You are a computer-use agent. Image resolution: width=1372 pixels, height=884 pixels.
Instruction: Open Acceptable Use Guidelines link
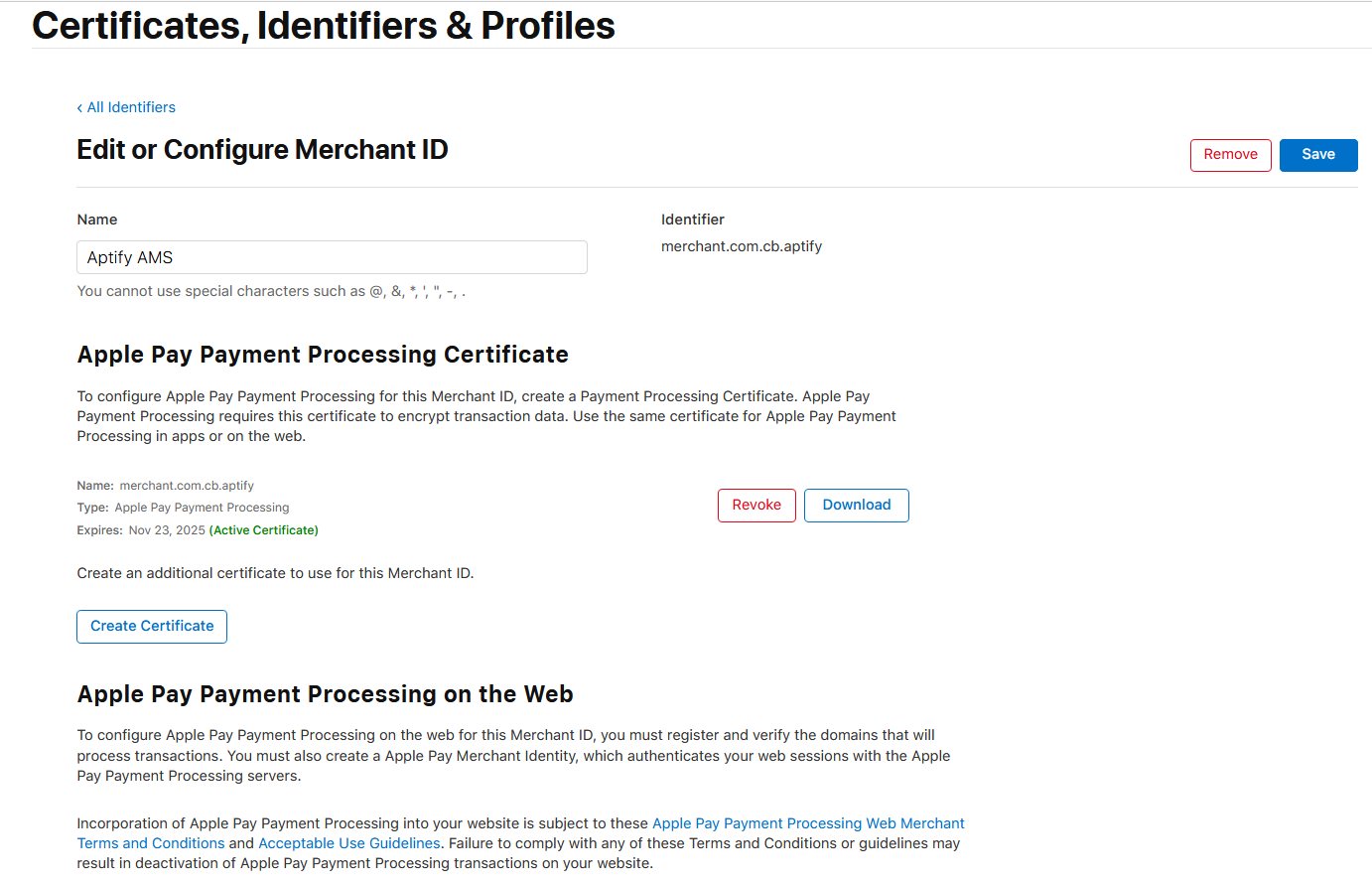coord(349,843)
